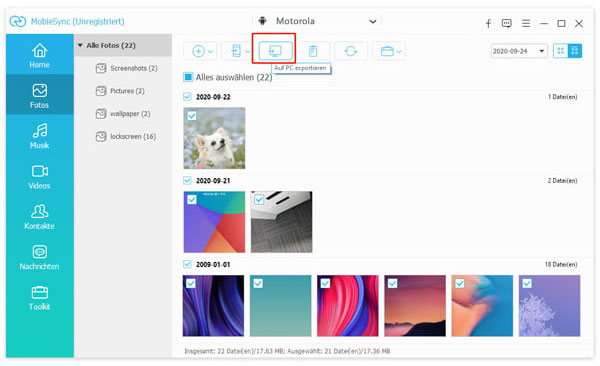
Task: Uncheck the white dog photo checkbox
Action: click(x=192, y=116)
